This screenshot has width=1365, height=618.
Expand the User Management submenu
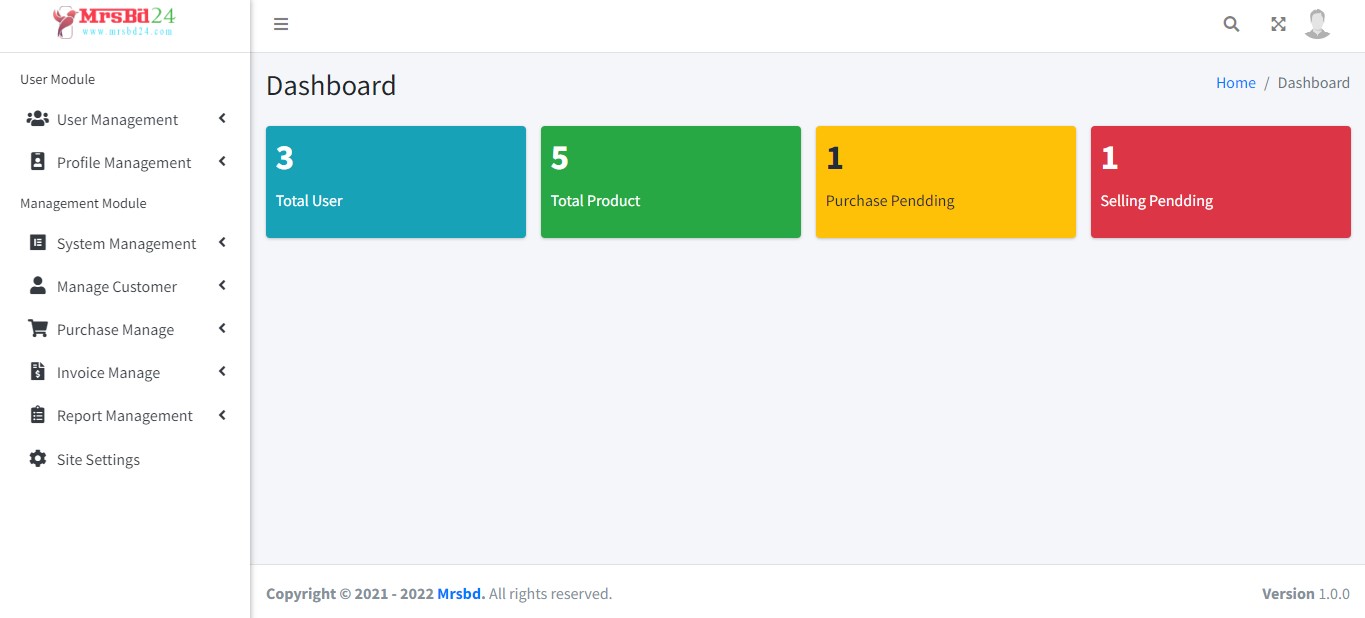coord(221,118)
